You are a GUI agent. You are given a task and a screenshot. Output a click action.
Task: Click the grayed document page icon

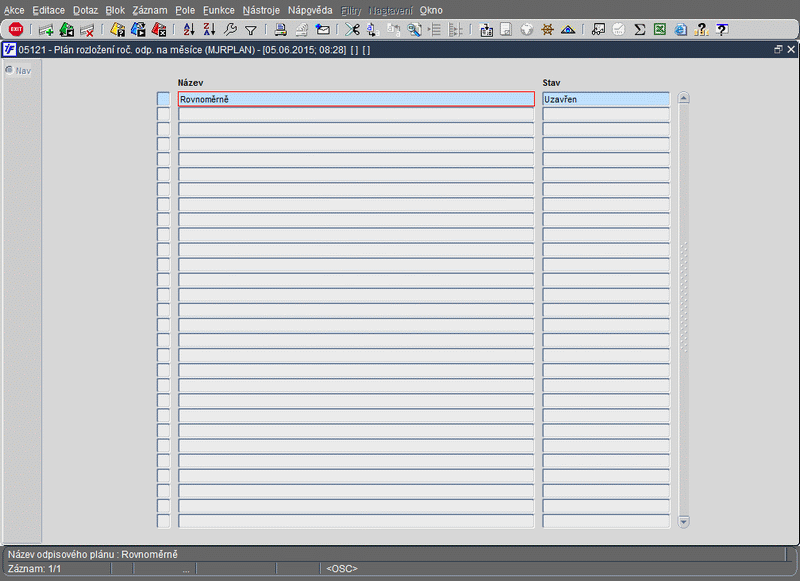pos(506,30)
